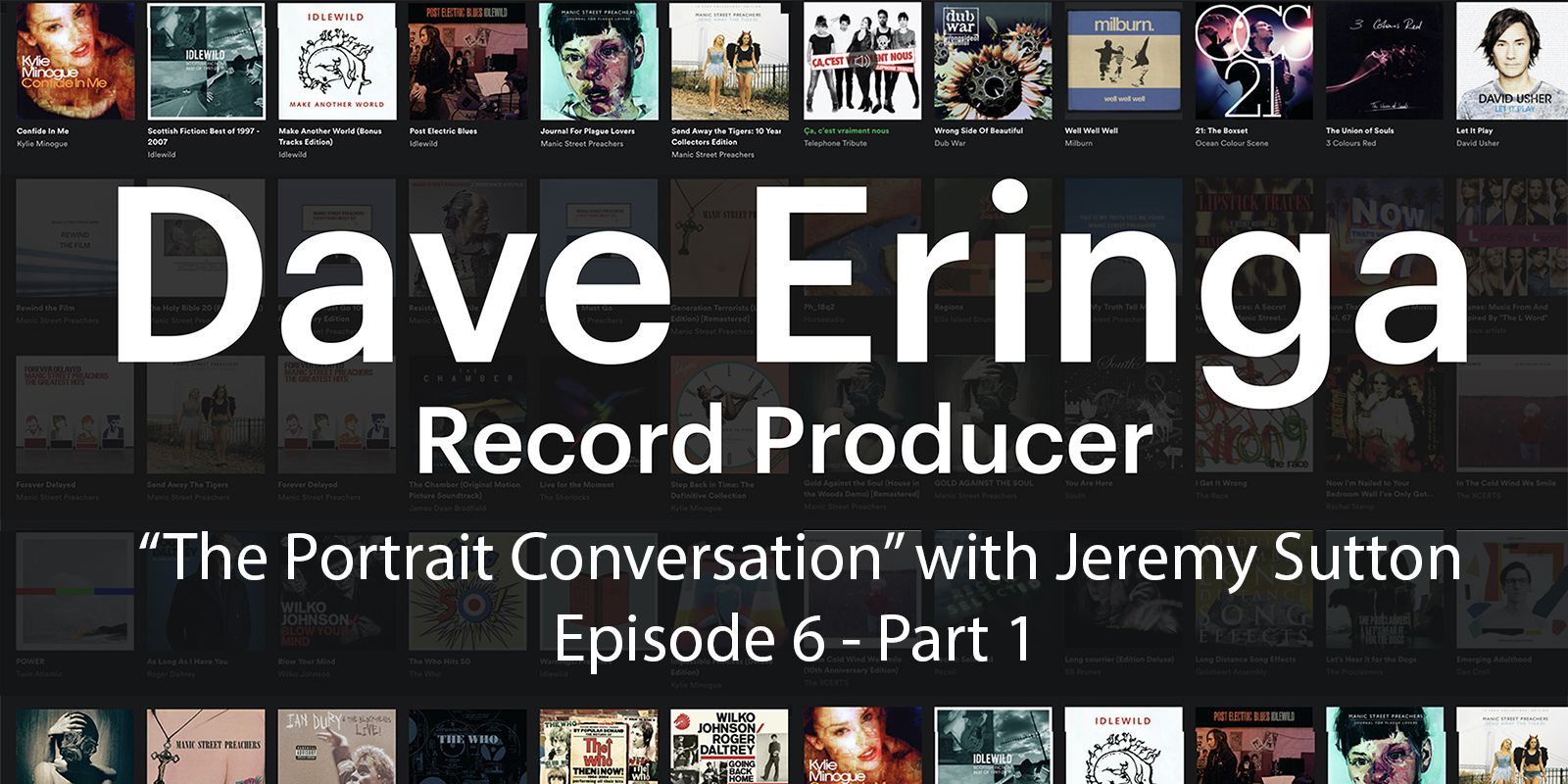Go to the Dub War artist link
This screenshot has height=784, width=1568.
[950, 143]
